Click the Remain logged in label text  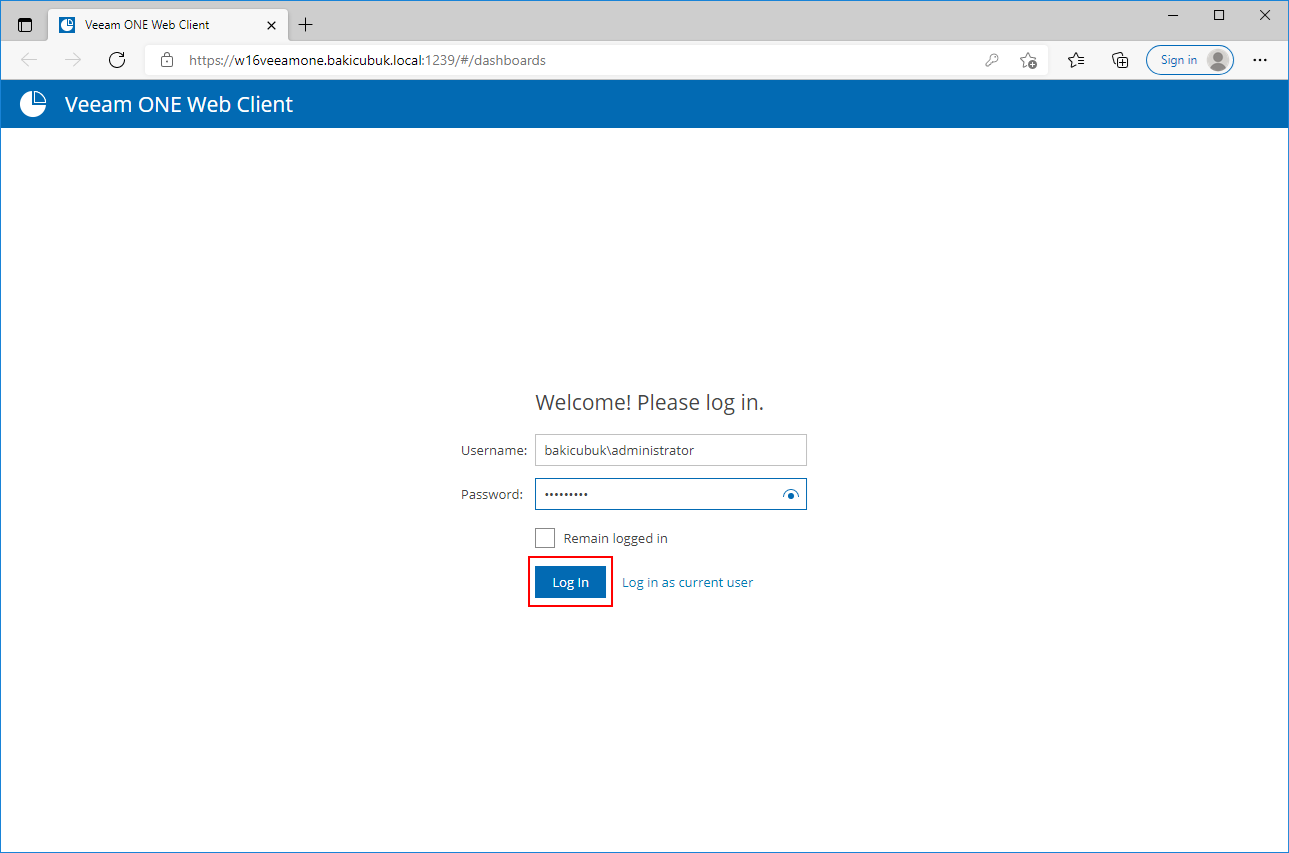click(615, 538)
